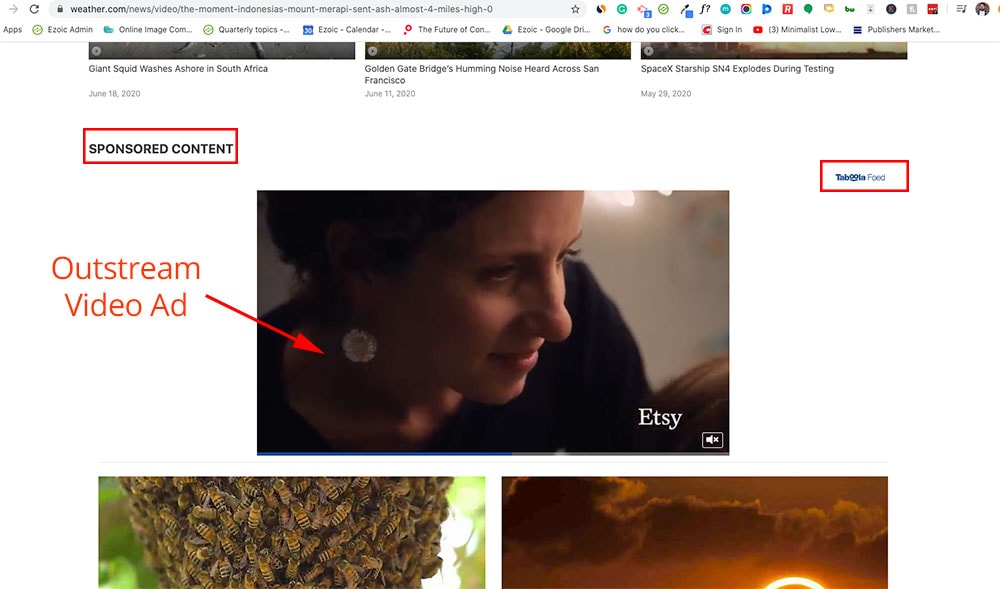
Task: Open Giant Squid Washes Ashore article
Action: click(x=178, y=69)
